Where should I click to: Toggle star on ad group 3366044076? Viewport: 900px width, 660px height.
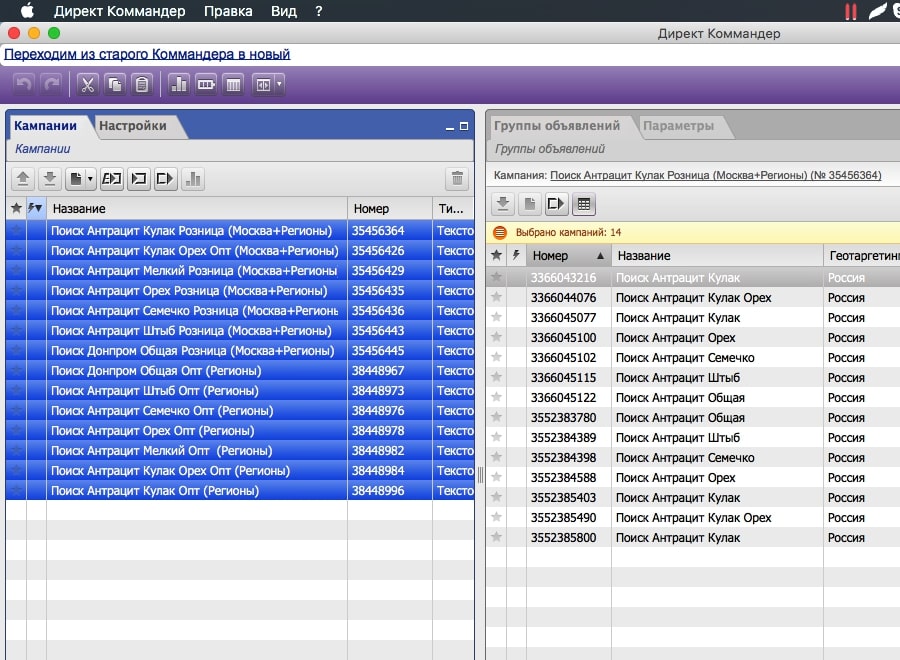pos(497,298)
